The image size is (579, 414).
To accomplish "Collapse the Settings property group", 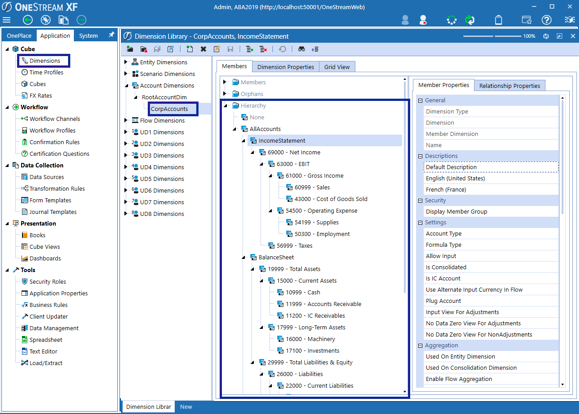I will coord(420,223).
